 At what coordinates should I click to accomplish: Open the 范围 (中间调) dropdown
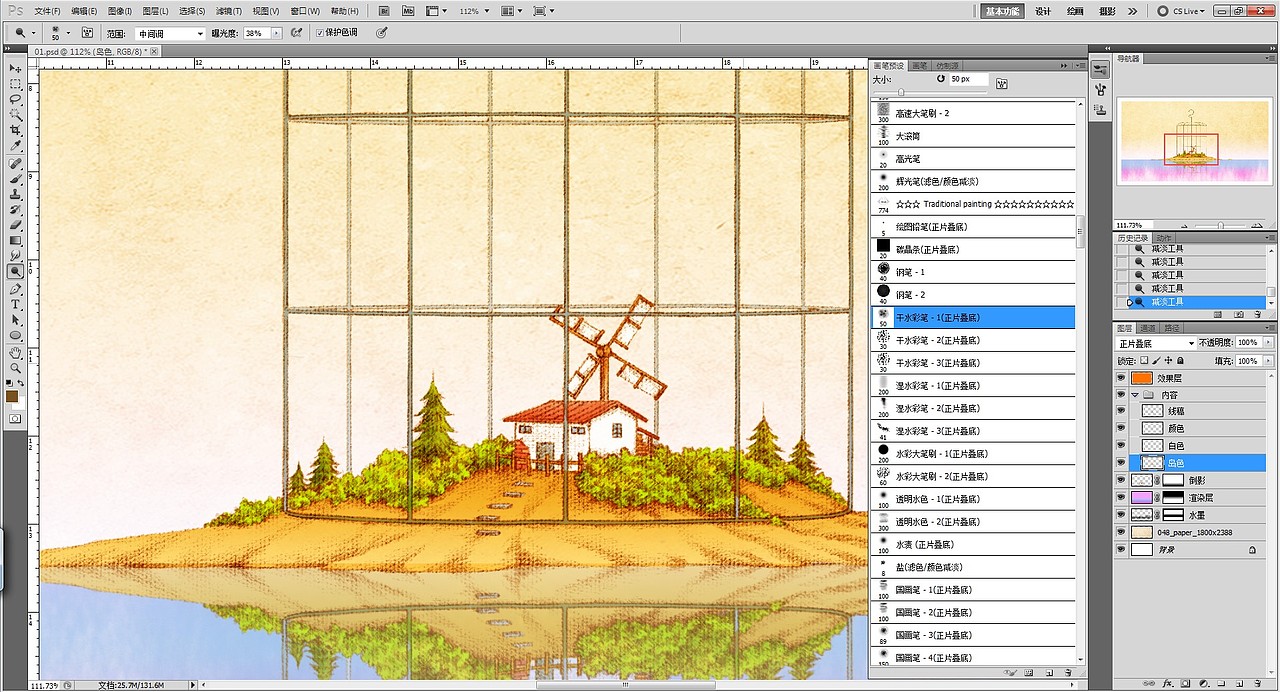pyautogui.click(x=170, y=33)
